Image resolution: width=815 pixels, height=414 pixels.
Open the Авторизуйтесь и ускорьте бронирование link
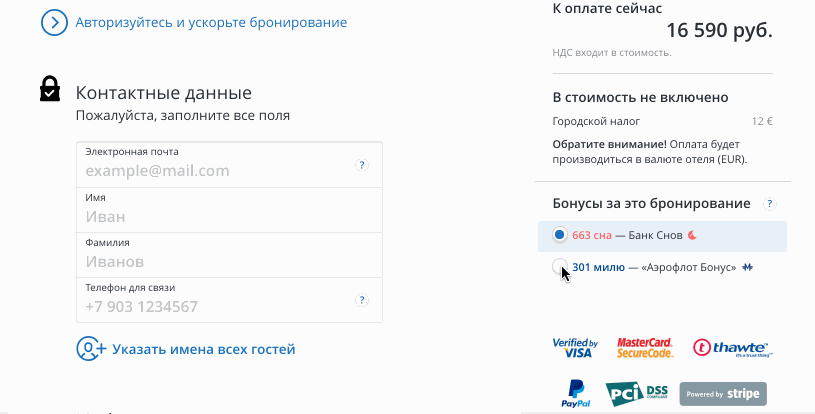click(211, 22)
